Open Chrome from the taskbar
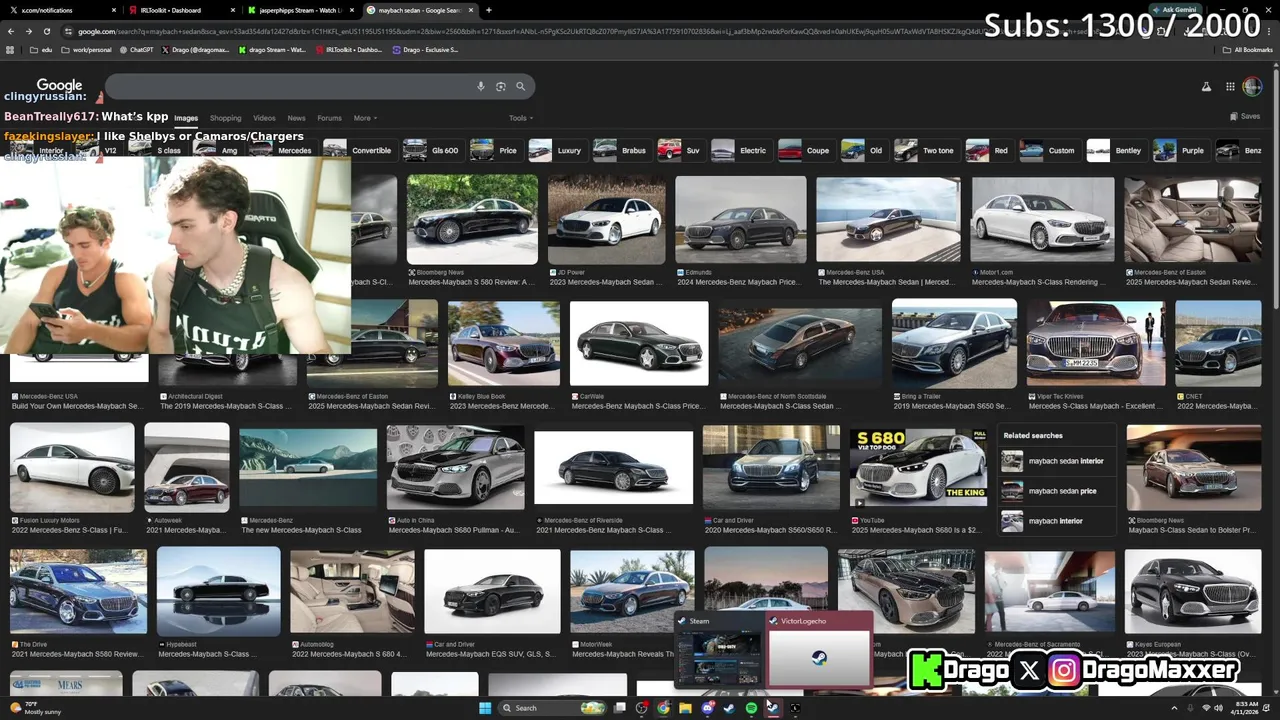This screenshot has height=720, width=1280. 663,708
